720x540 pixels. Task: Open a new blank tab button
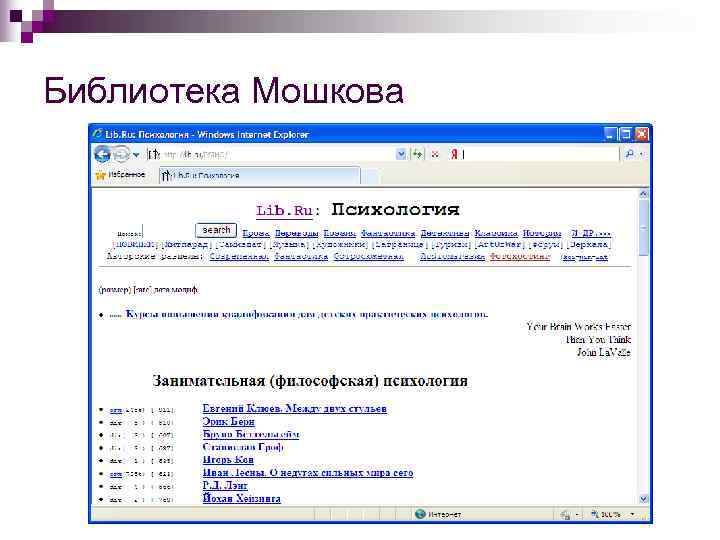click(371, 176)
